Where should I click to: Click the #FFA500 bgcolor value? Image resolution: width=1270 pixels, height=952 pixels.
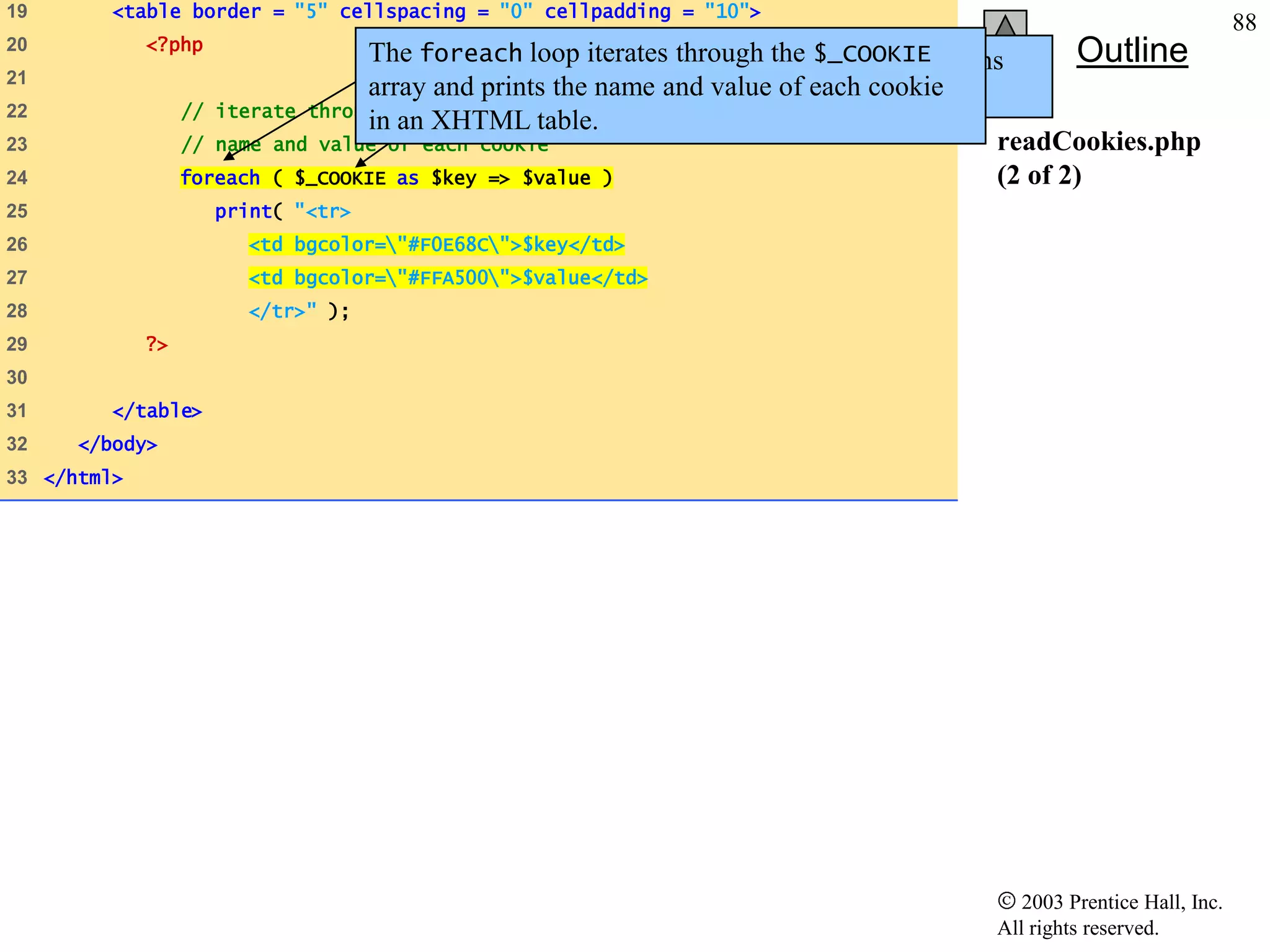446,278
